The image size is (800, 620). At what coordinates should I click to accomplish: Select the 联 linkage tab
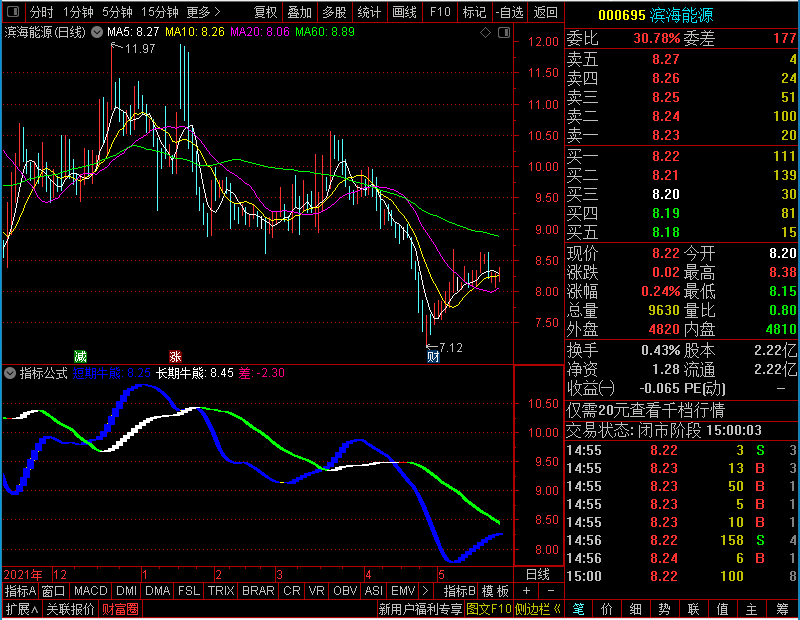coord(693,609)
